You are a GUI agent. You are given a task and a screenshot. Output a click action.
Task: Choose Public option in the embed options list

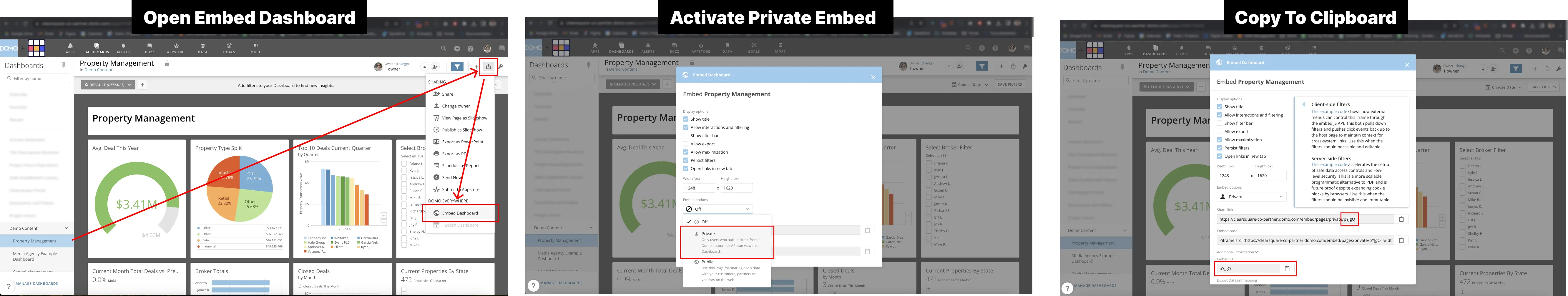click(x=727, y=271)
